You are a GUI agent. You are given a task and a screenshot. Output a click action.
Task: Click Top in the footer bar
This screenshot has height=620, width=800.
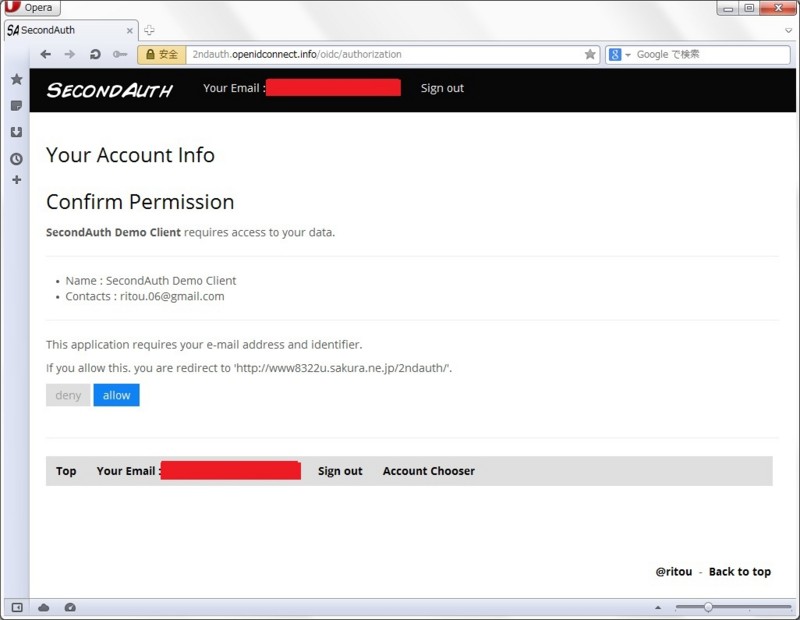[x=66, y=471]
